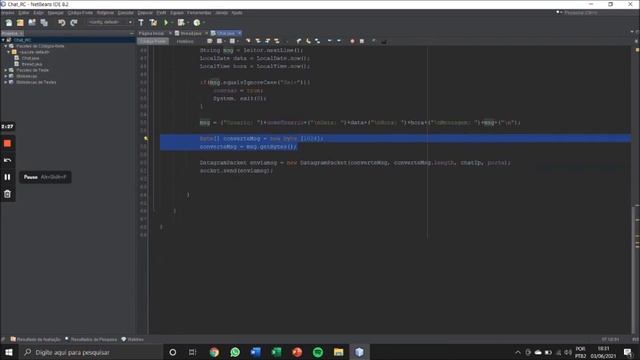Show the Código-Fonte editor view
The width and height of the screenshot is (640, 360).
pos(153,41)
